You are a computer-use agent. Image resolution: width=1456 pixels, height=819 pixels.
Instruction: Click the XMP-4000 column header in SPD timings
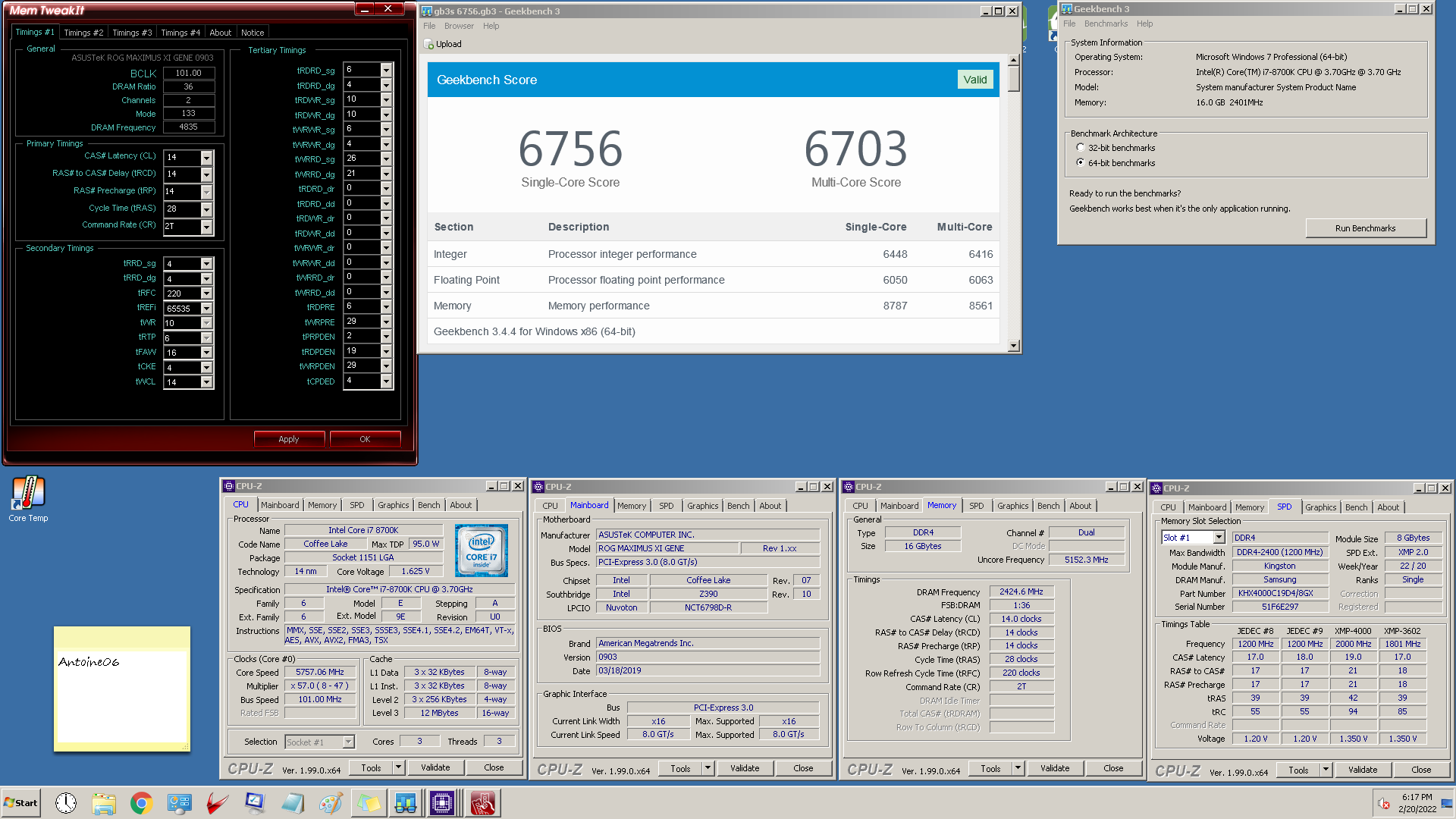click(1353, 631)
